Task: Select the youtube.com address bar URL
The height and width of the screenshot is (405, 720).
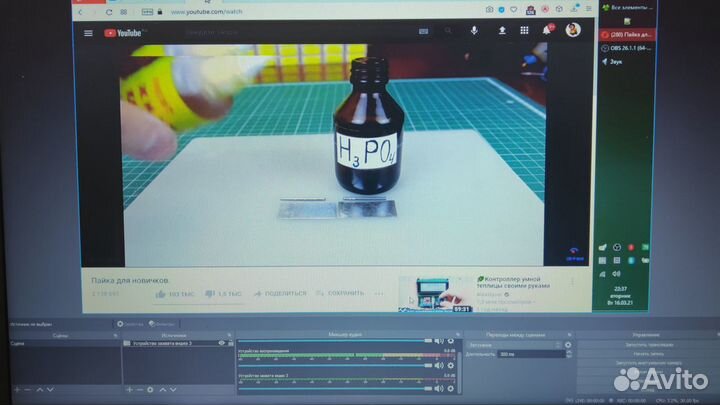Action: coord(206,11)
